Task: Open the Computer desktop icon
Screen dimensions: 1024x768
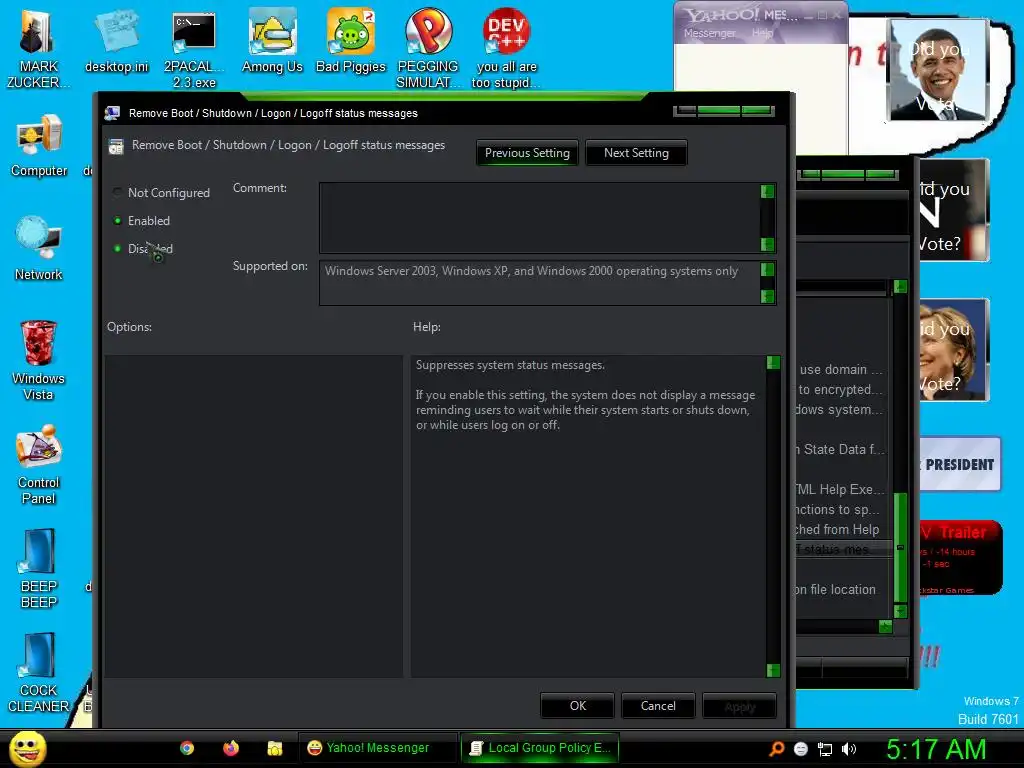Action: pos(39,145)
